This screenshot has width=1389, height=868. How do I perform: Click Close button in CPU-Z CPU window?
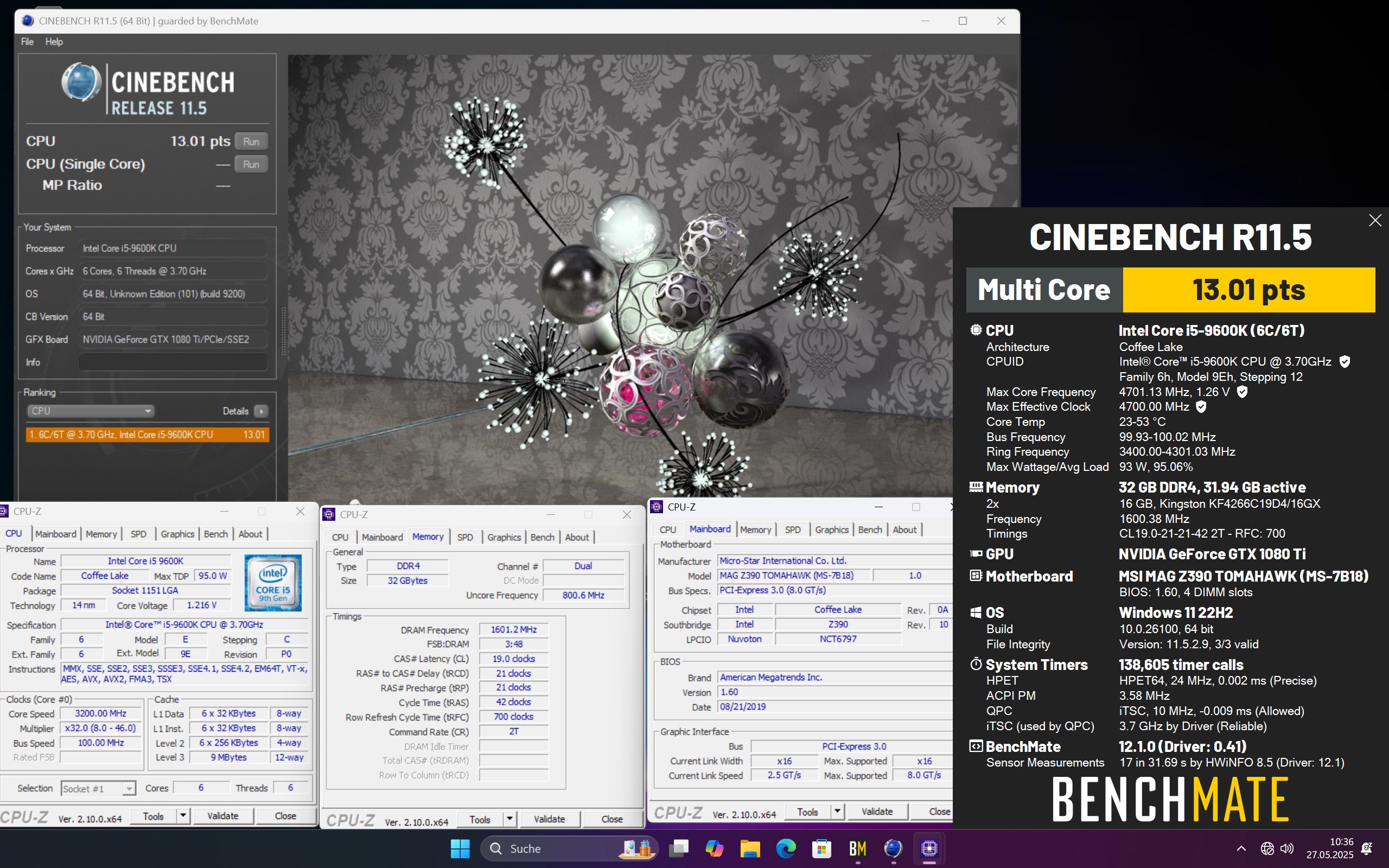pos(285,816)
